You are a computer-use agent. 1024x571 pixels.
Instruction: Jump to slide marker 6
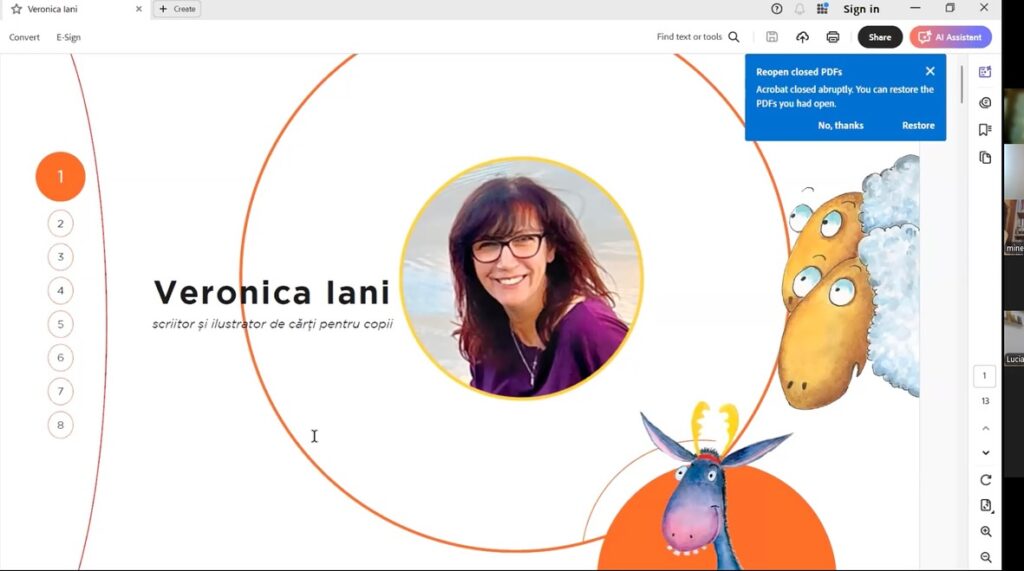(60, 357)
